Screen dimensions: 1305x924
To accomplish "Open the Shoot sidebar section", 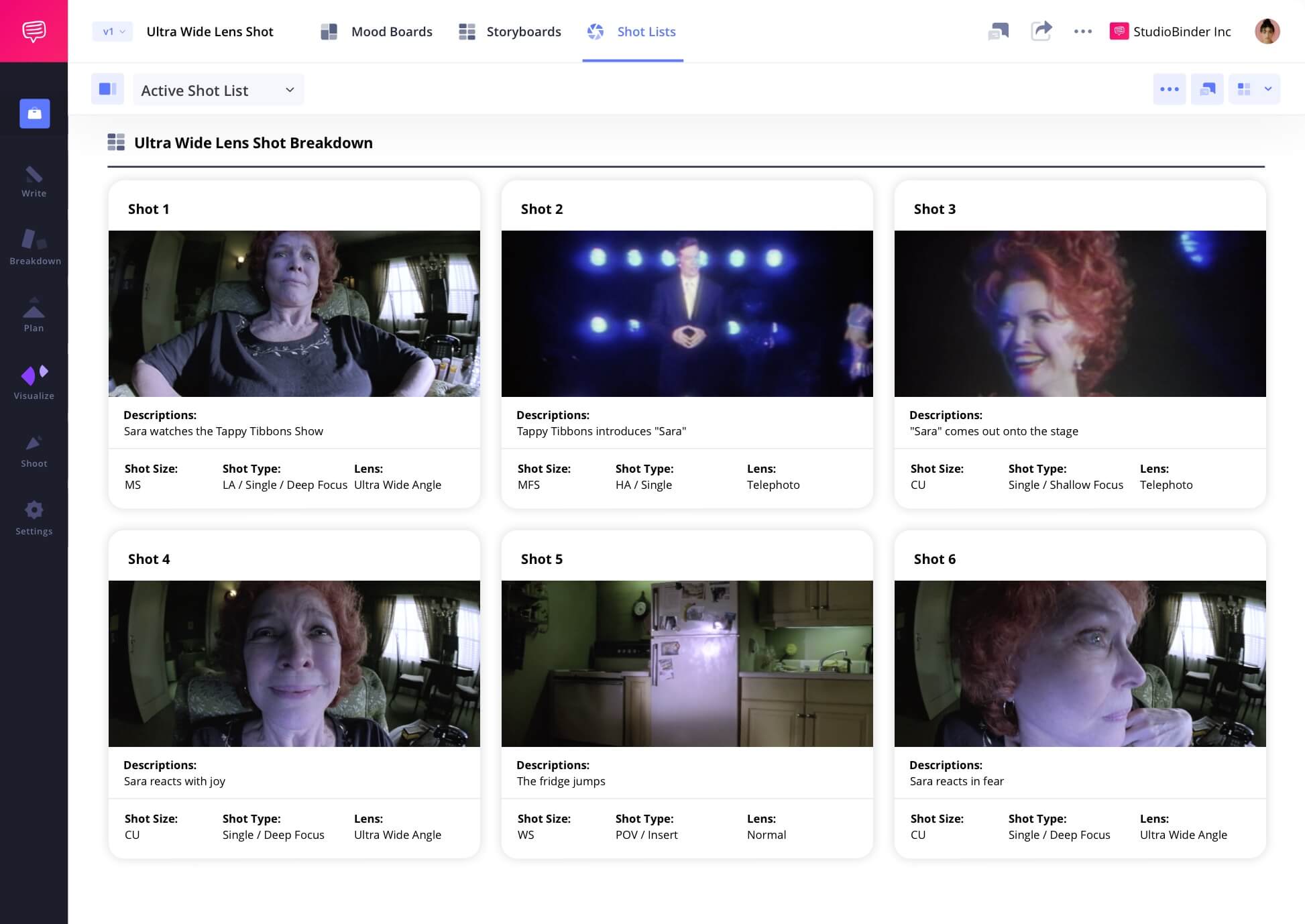I will (34, 451).
